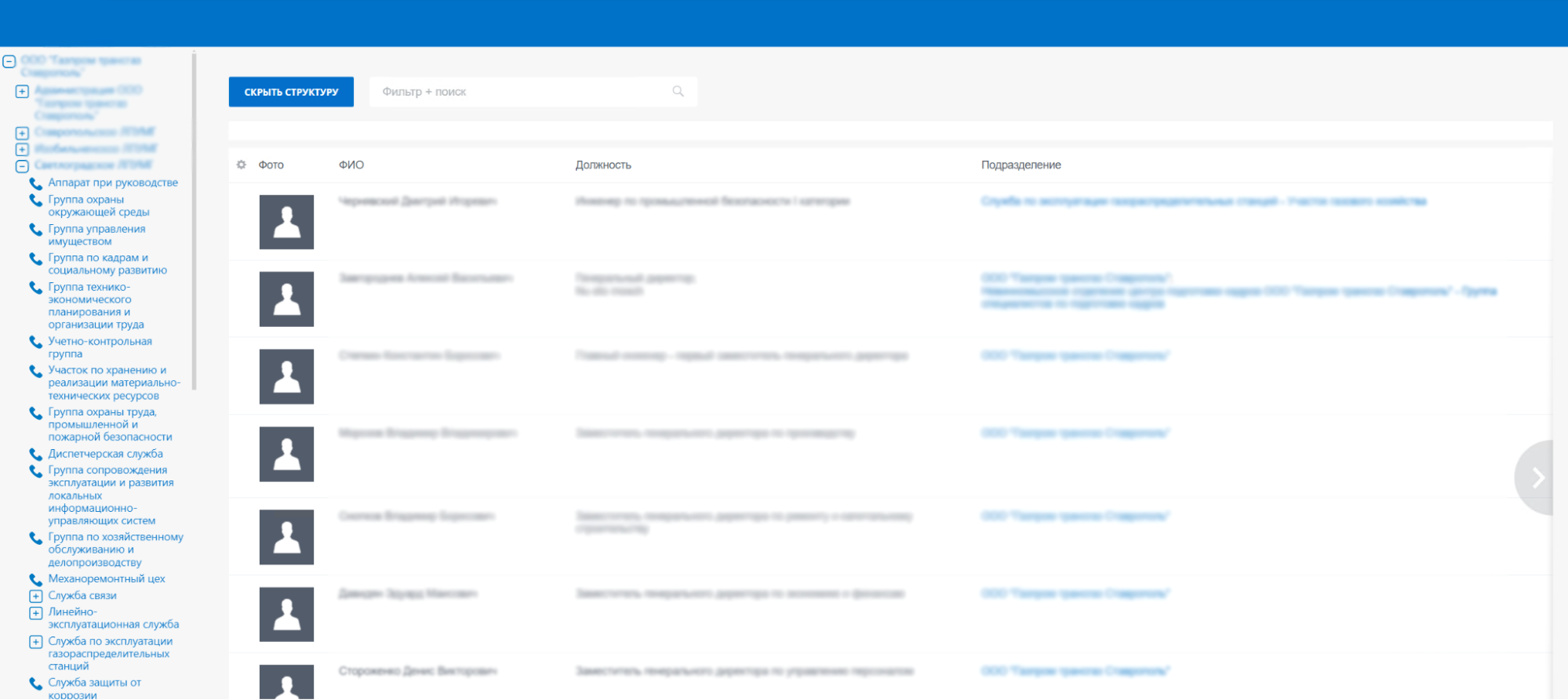Image resolution: width=1568 pixels, height=700 pixels.
Task: Click the ФИО column header
Action: [351, 165]
